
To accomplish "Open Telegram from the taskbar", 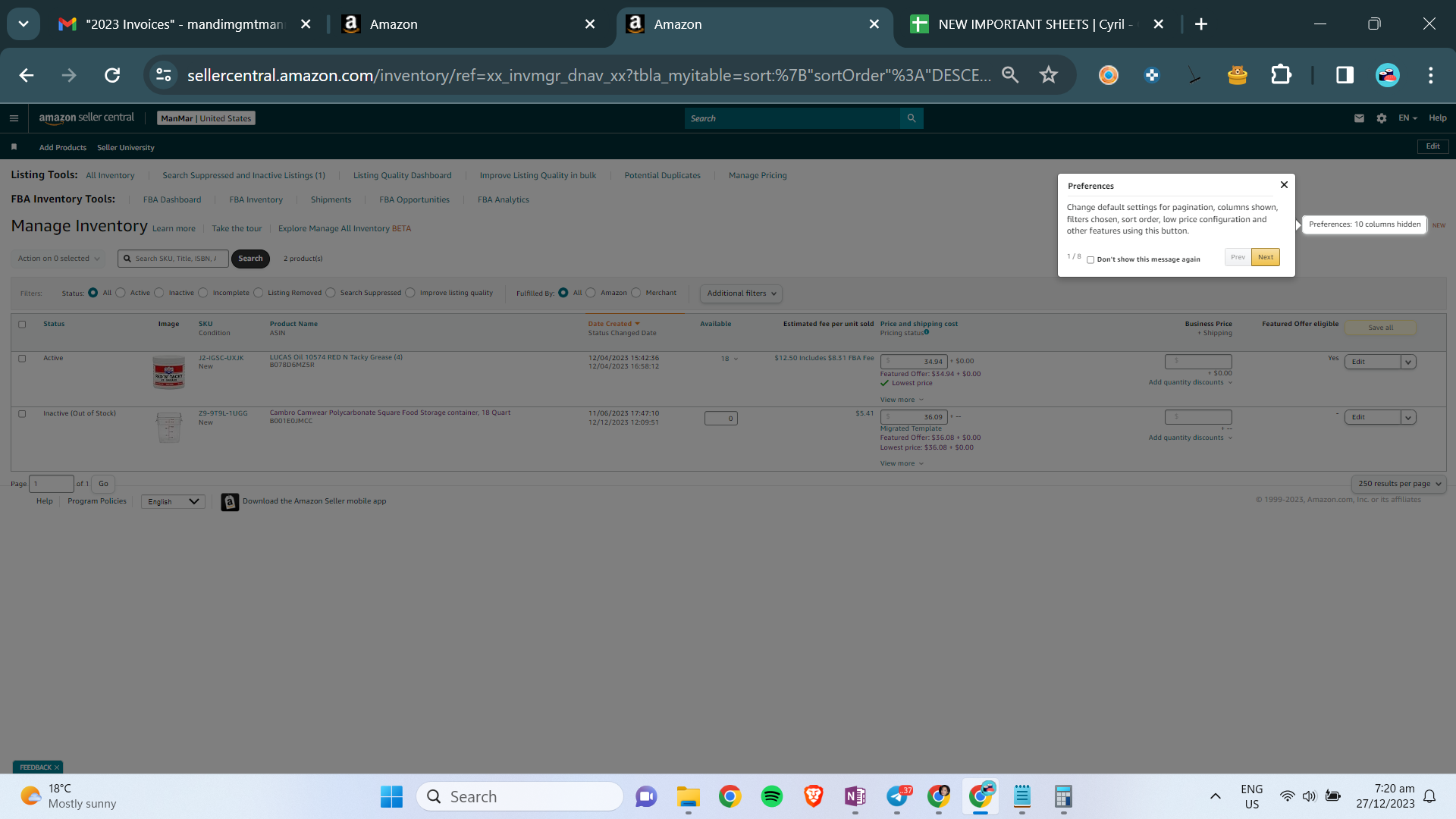I will pyautogui.click(x=897, y=796).
